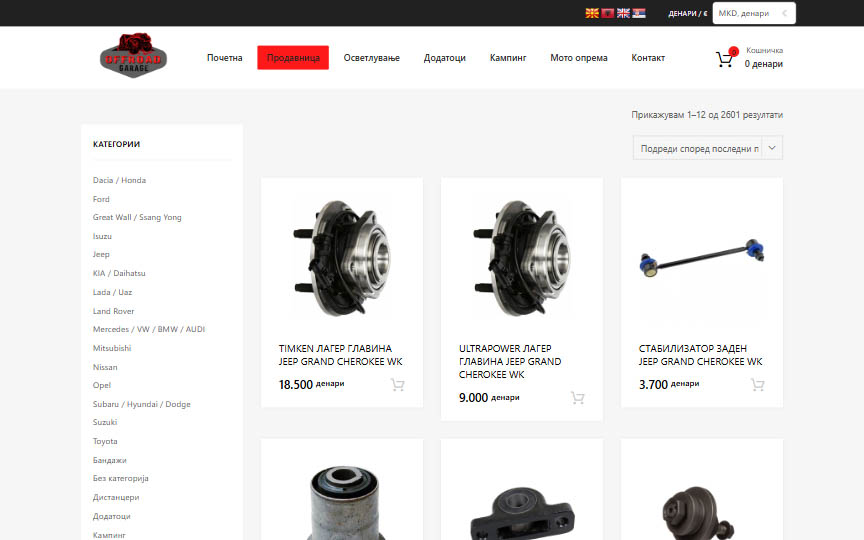
Task: Click the 9.000 денари price
Action: [489, 397]
